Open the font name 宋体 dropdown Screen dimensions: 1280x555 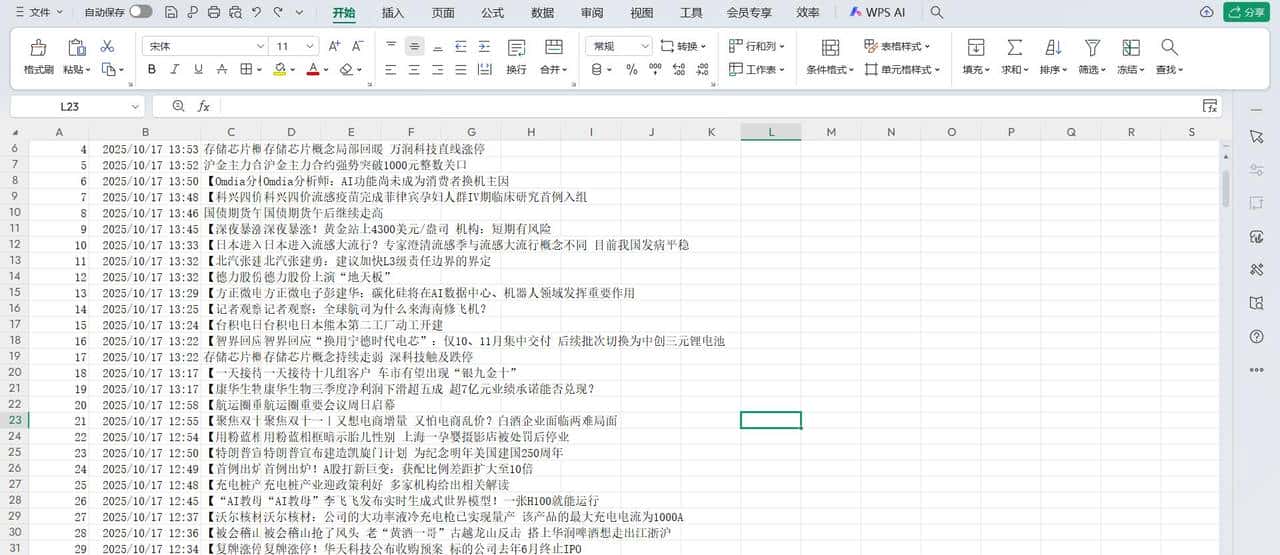tap(260, 46)
